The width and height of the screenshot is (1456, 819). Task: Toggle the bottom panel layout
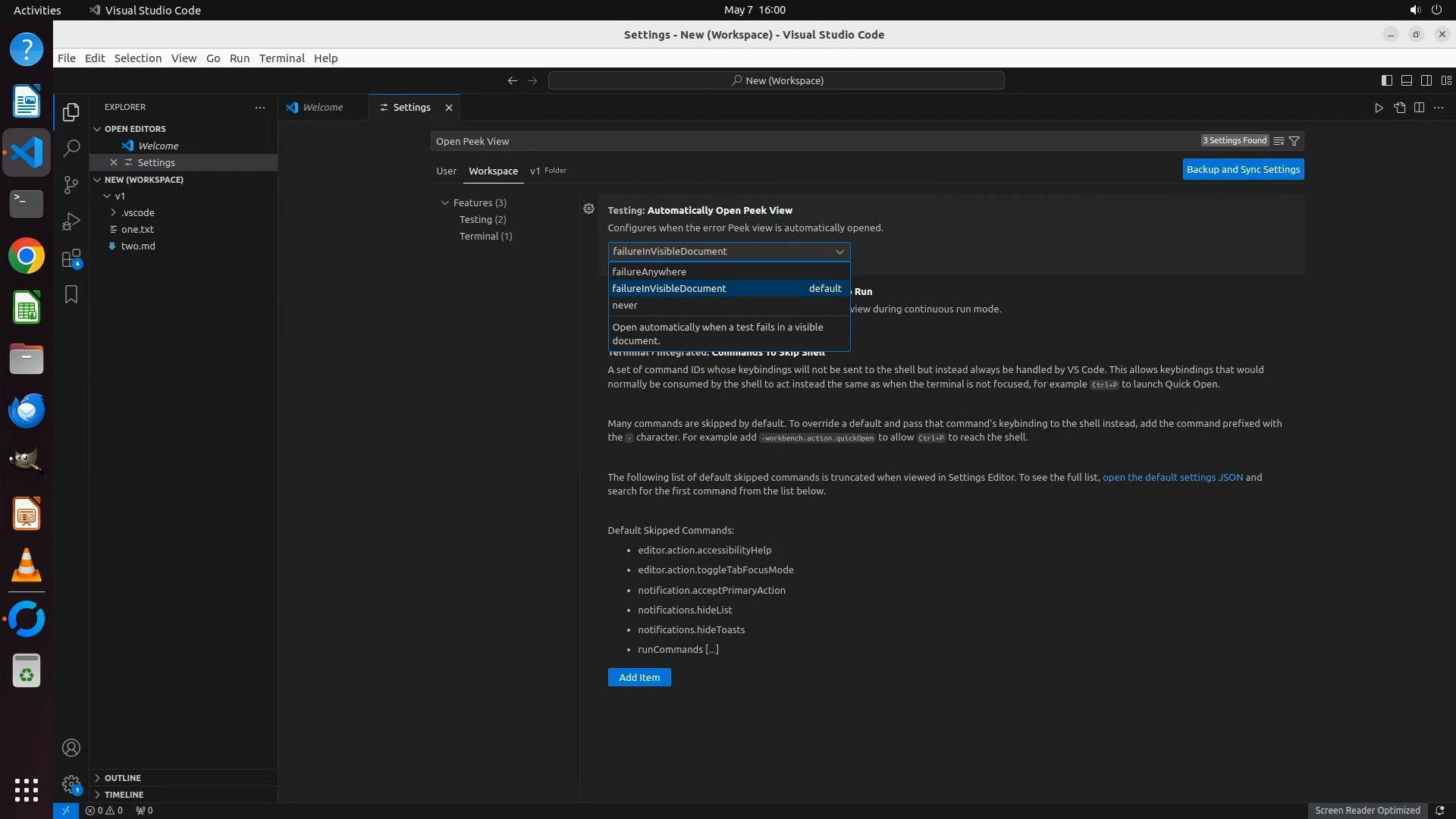point(1406,80)
